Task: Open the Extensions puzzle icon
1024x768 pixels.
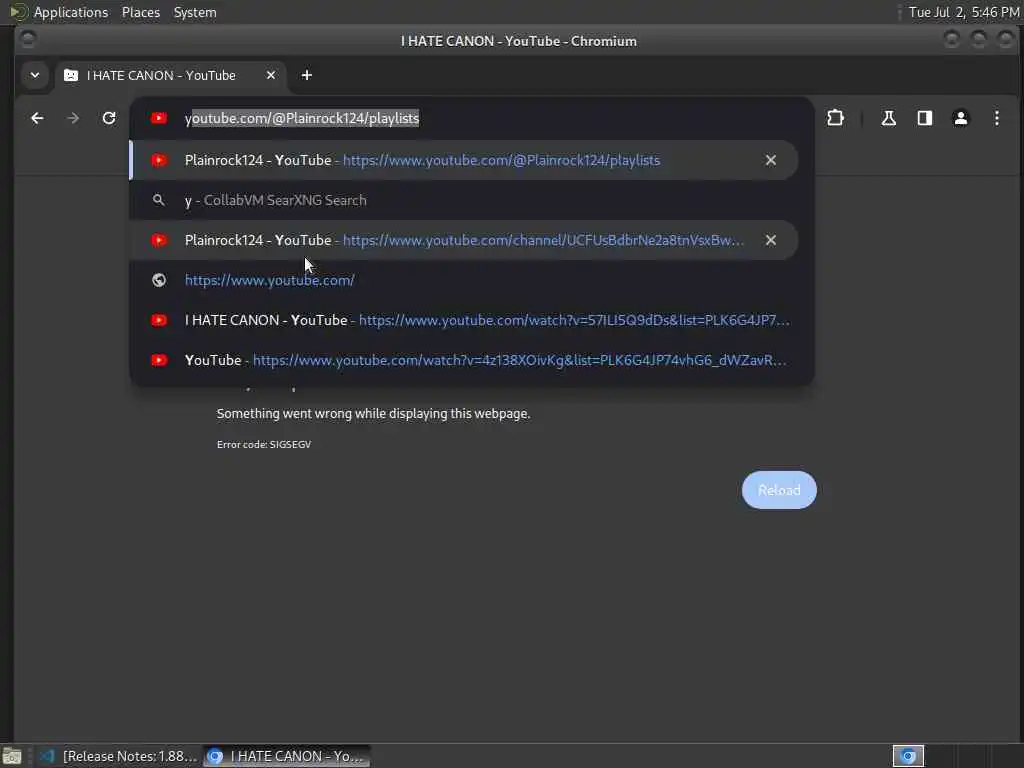Action: [x=835, y=118]
